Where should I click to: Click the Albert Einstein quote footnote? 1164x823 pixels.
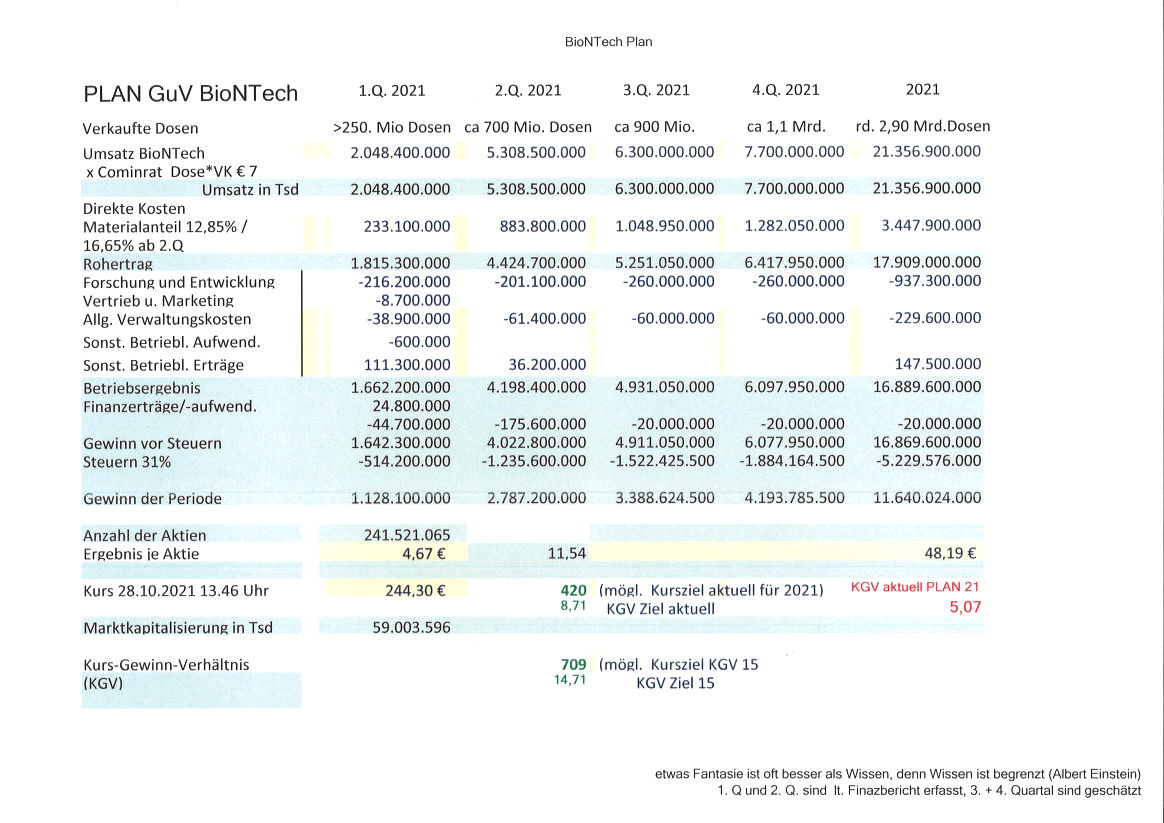[x=897, y=774]
